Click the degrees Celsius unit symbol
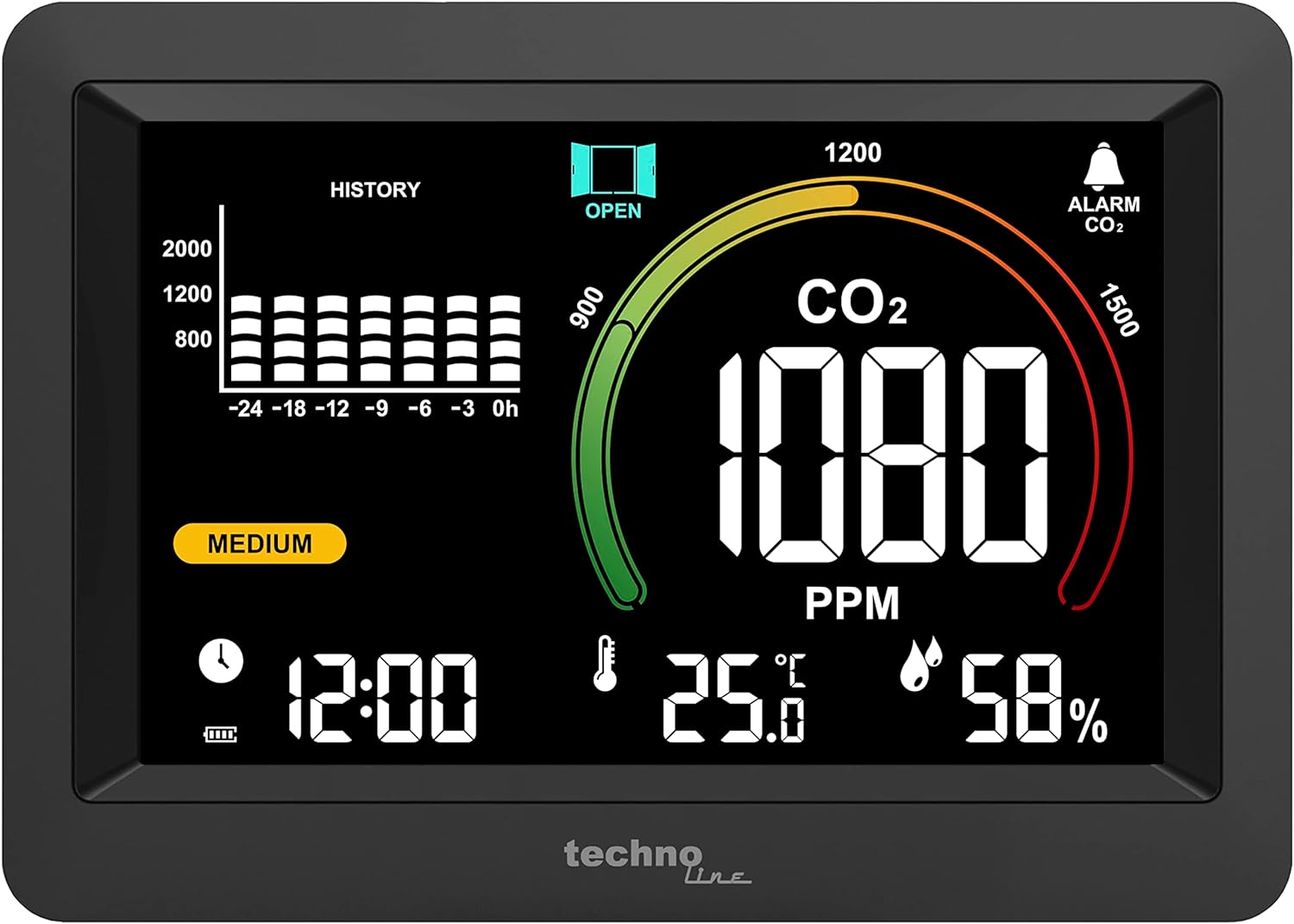The width and height of the screenshot is (1294, 924). point(789,669)
